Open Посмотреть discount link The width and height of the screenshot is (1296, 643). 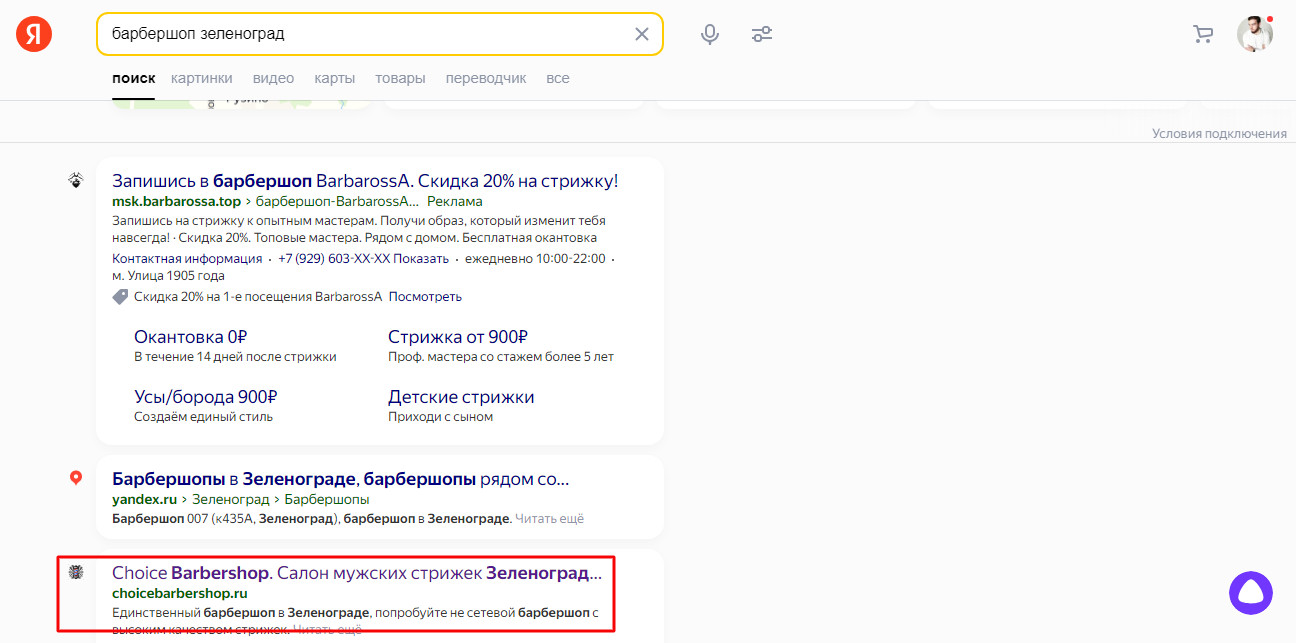[x=425, y=296]
